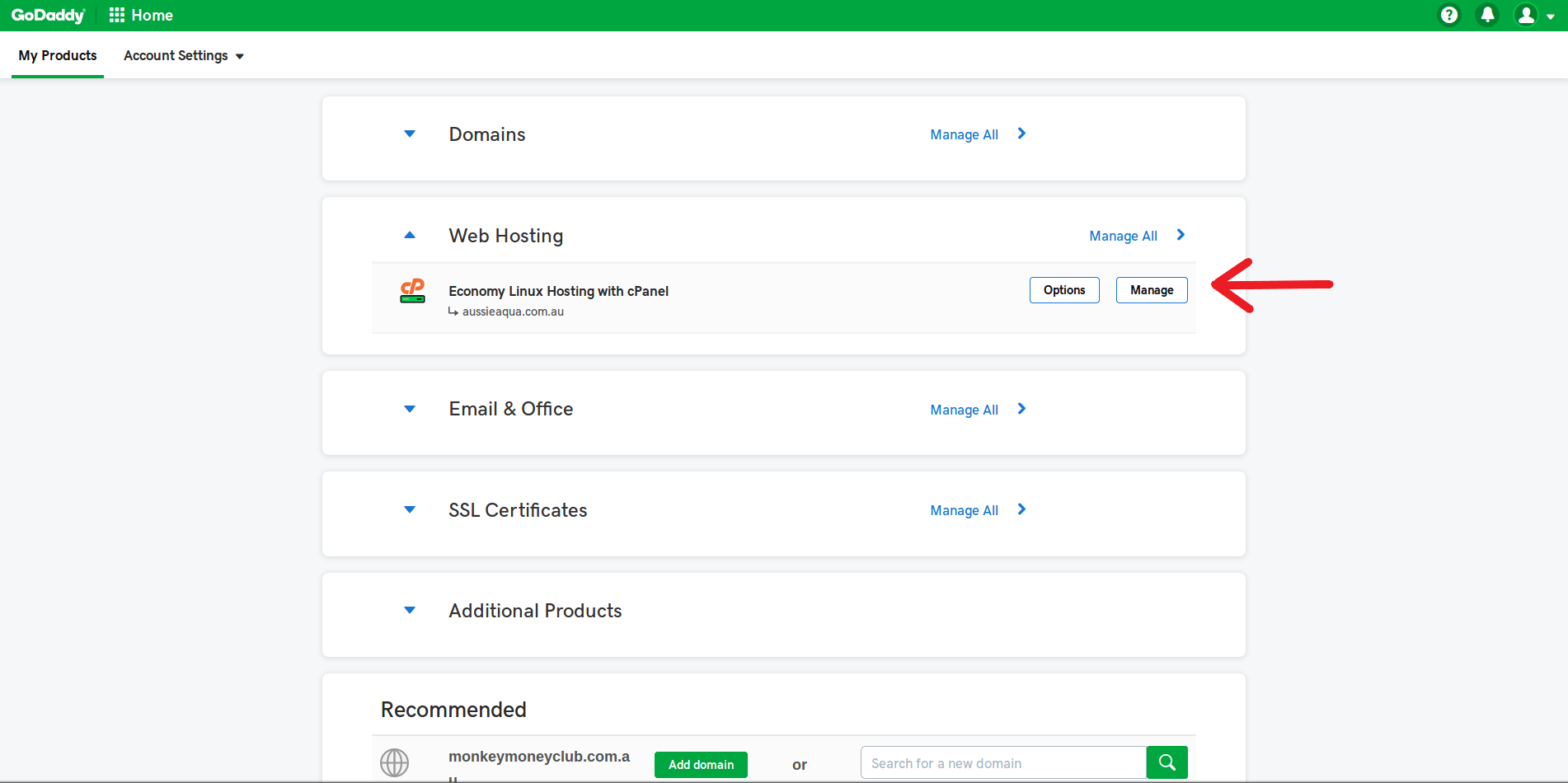Screen dimensions: 1568x783
Task: Click the Email & Office section heading
Action: coord(511,409)
